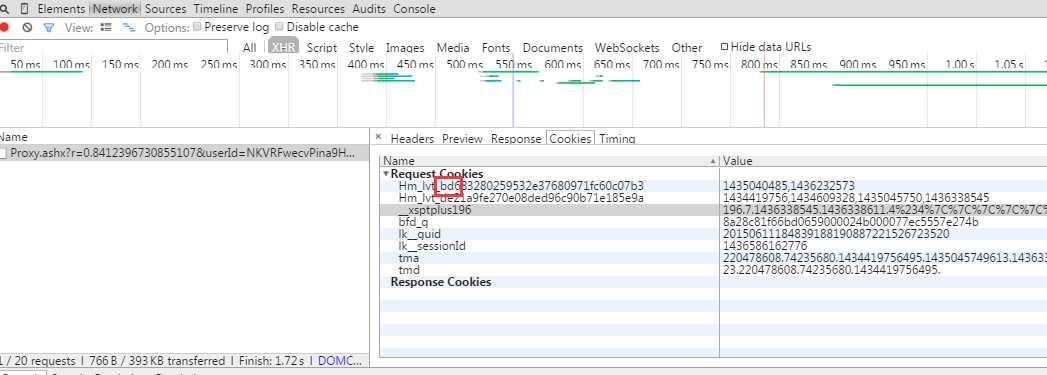The width and height of the screenshot is (1047, 375).
Task: Open the Audits panel tab
Action: pos(369,9)
